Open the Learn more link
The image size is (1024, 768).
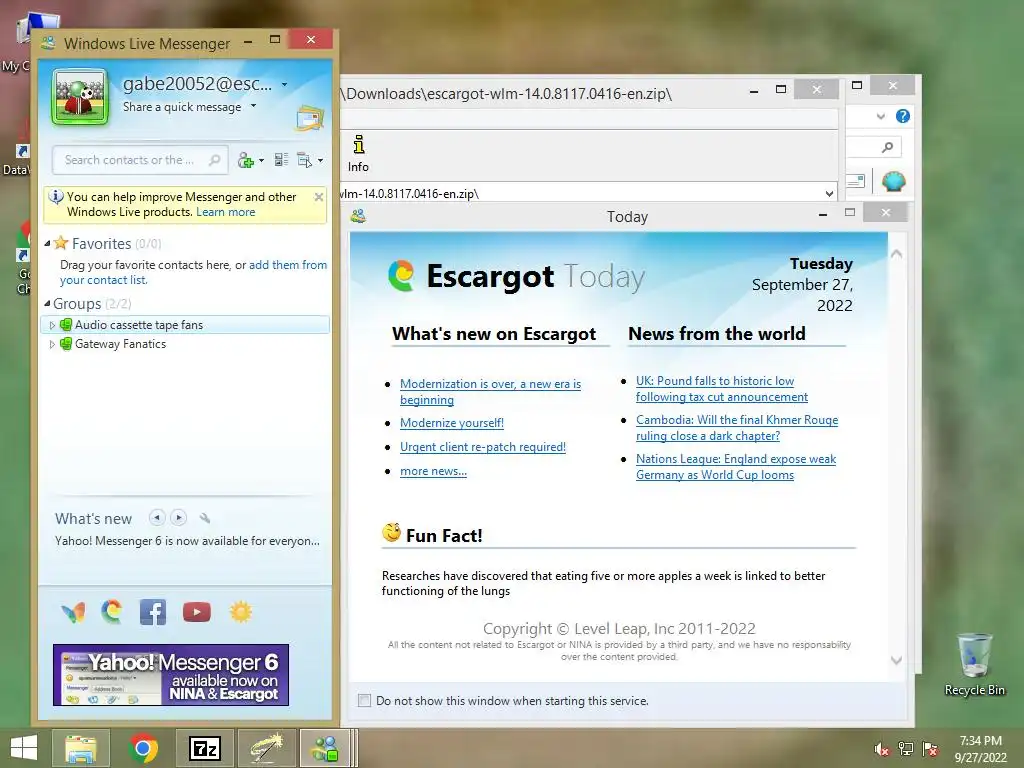point(225,212)
